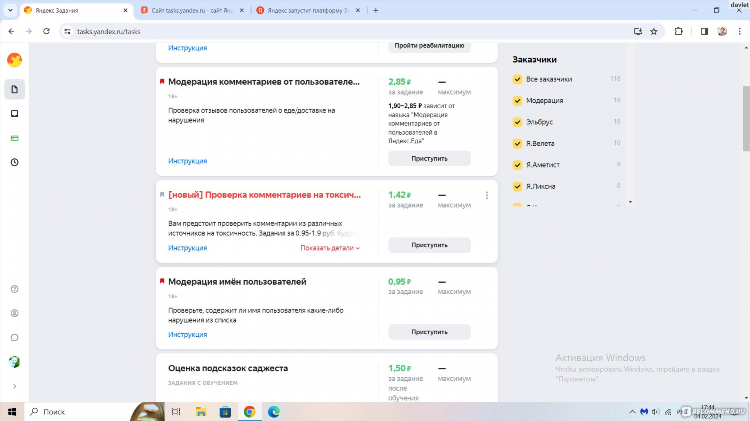Toggle bookmark flag on Модерация имён пользователей

[x=162, y=281]
